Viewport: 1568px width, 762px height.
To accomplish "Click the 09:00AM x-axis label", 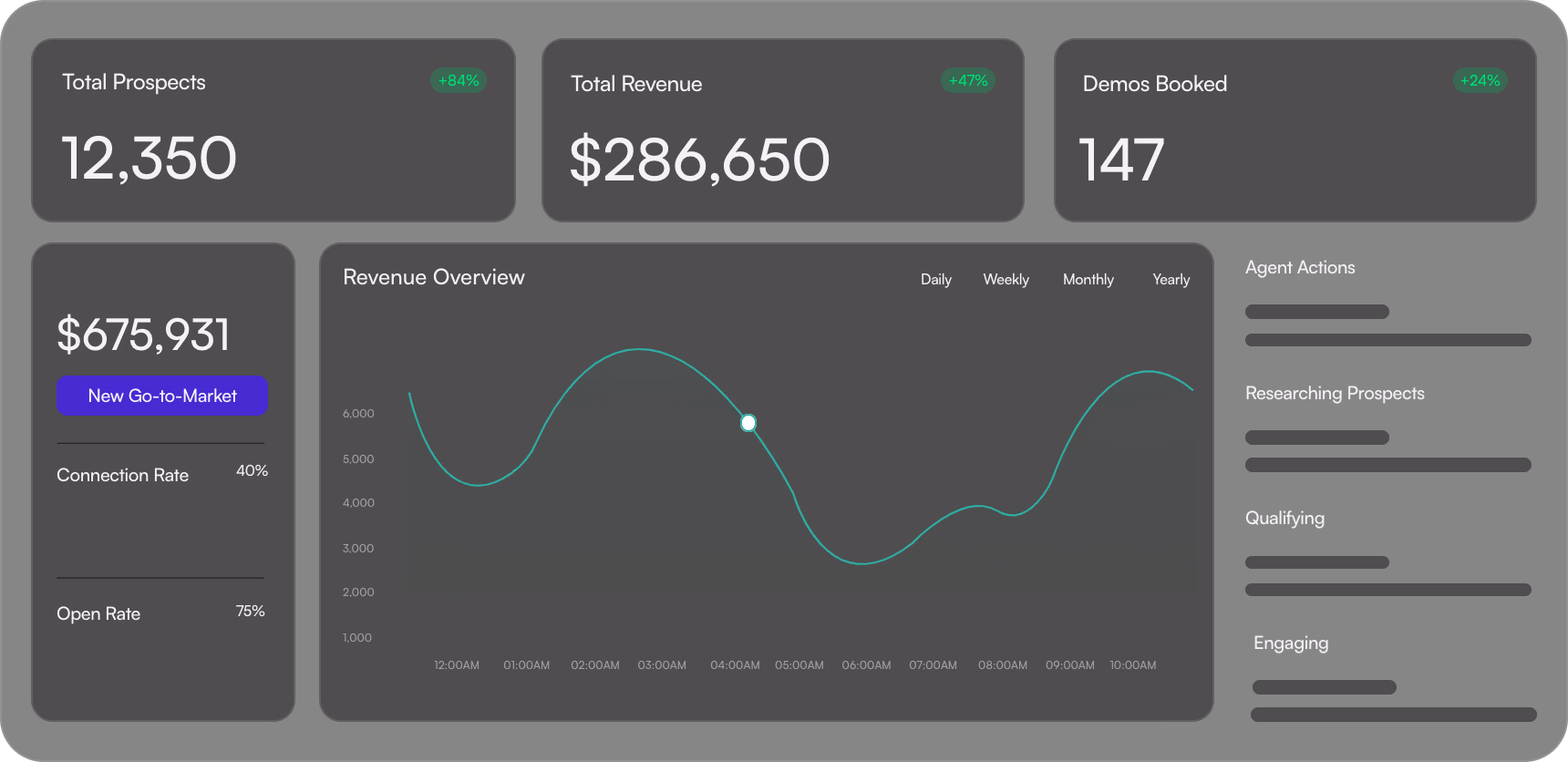I will 1070,664.
